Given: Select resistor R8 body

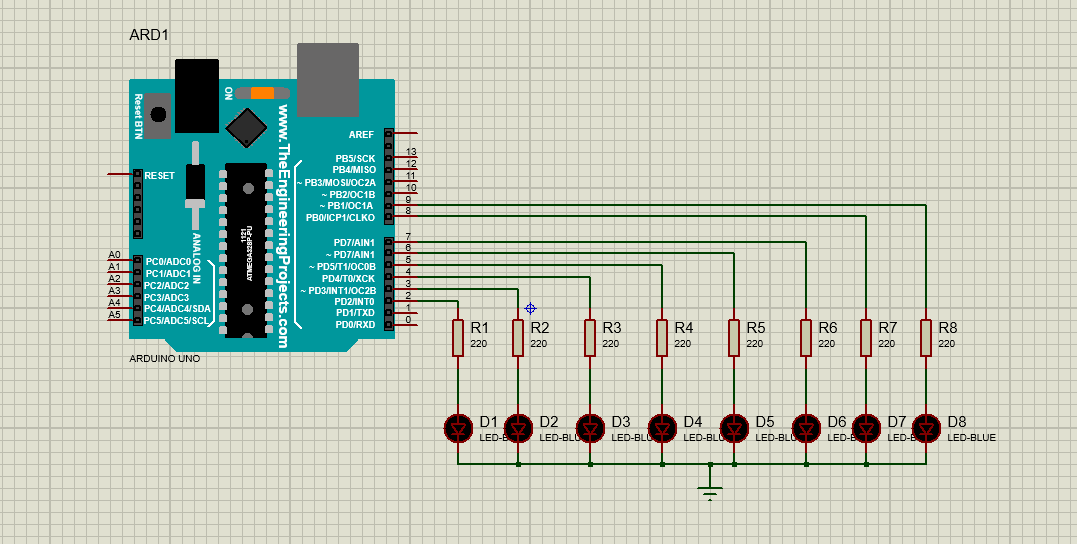Looking at the screenshot, I should tap(926, 338).
